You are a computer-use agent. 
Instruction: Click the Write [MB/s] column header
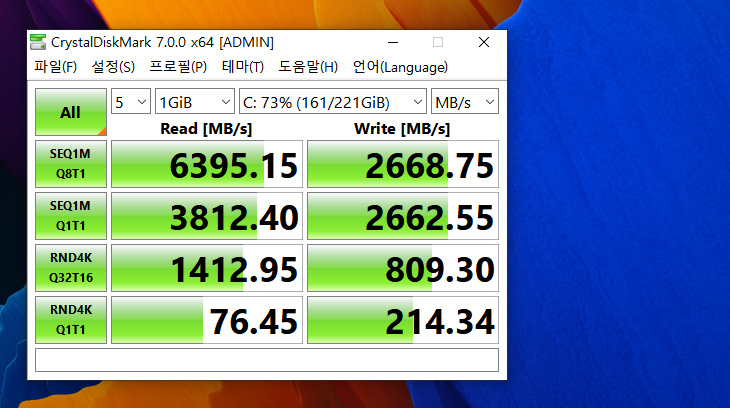pos(402,129)
